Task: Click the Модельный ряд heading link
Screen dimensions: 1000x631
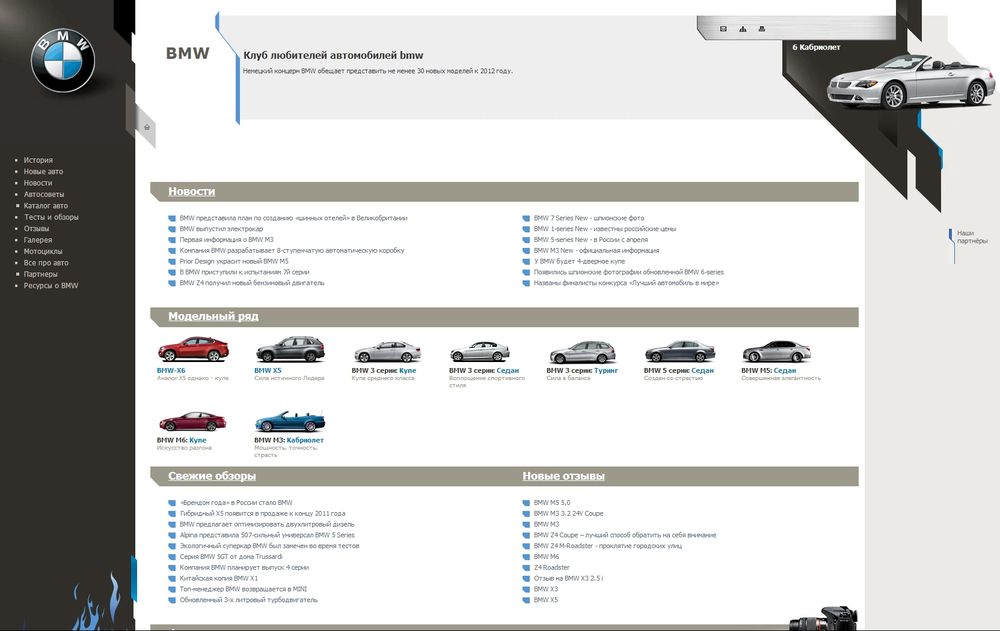Action: pyautogui.click(x=213, y=316)
